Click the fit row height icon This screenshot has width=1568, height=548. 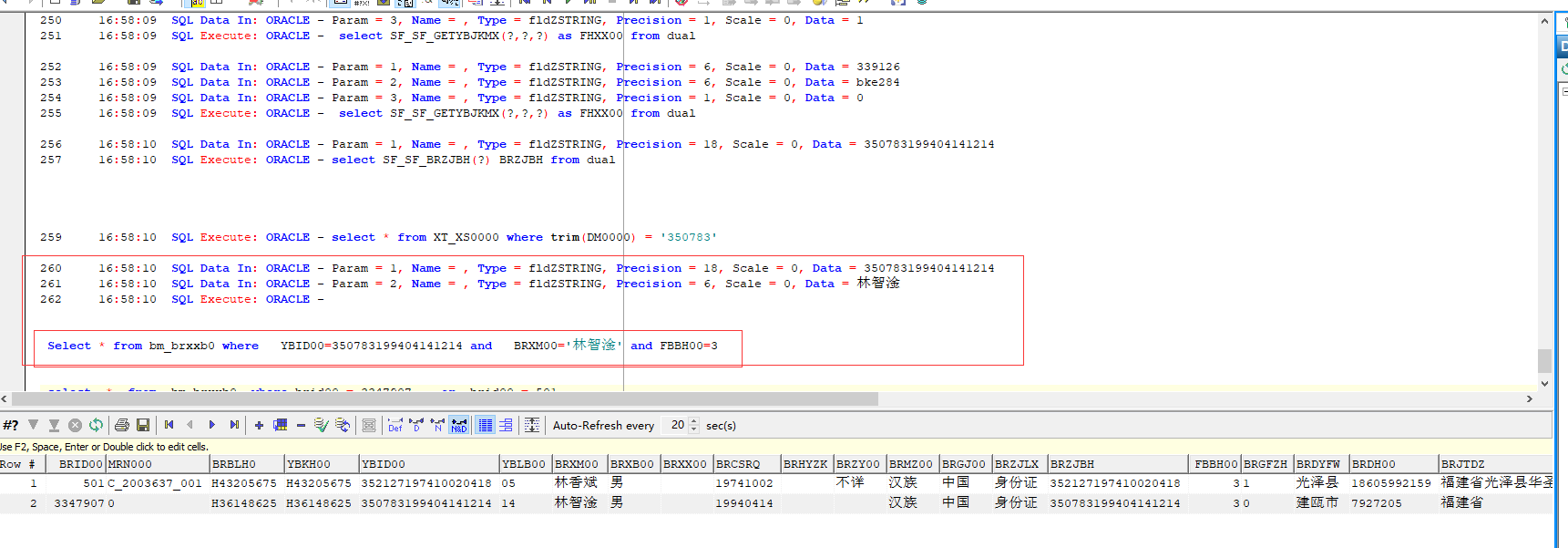533,425
